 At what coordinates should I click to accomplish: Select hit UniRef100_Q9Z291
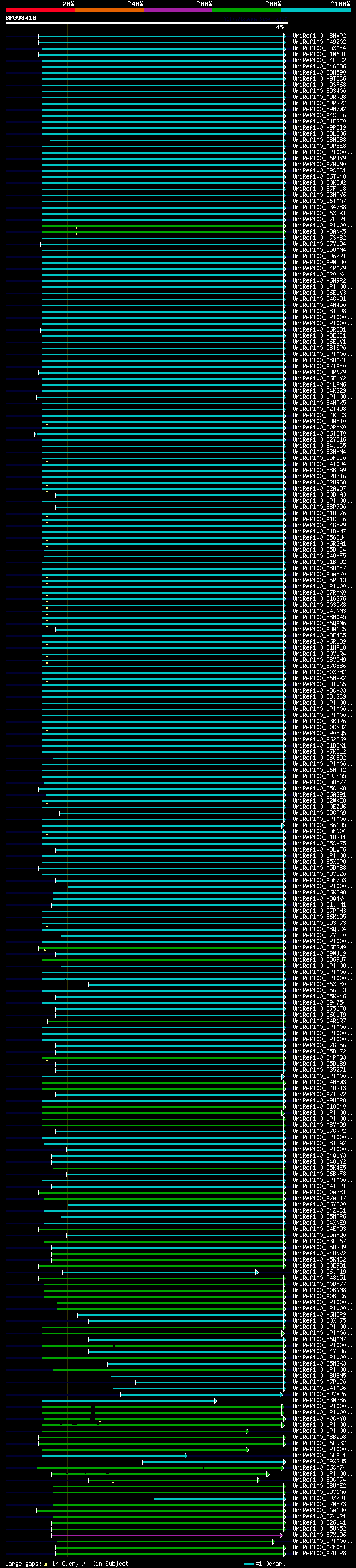[x=319, y=1498]
